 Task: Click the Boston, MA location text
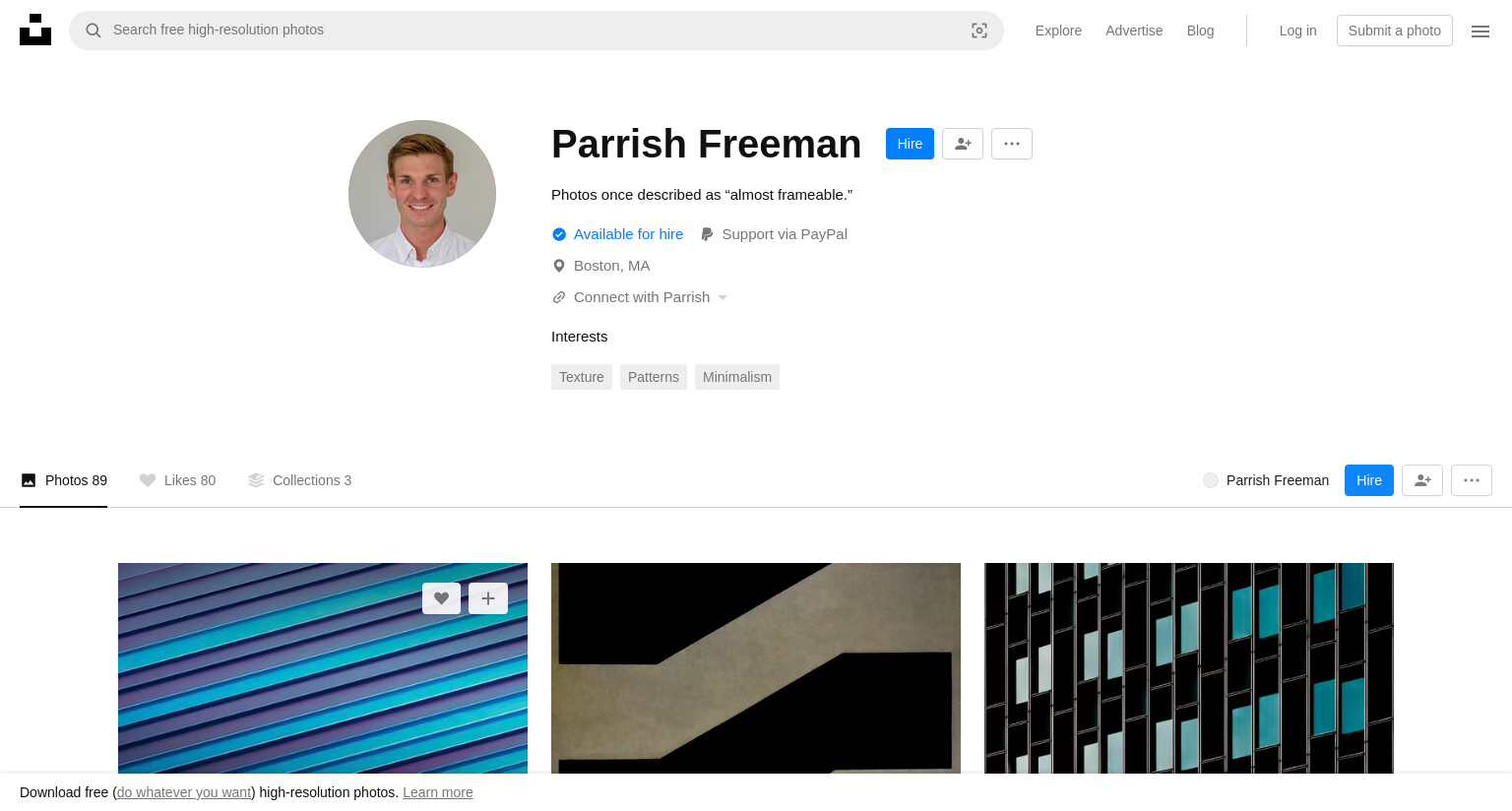point(612,266)
